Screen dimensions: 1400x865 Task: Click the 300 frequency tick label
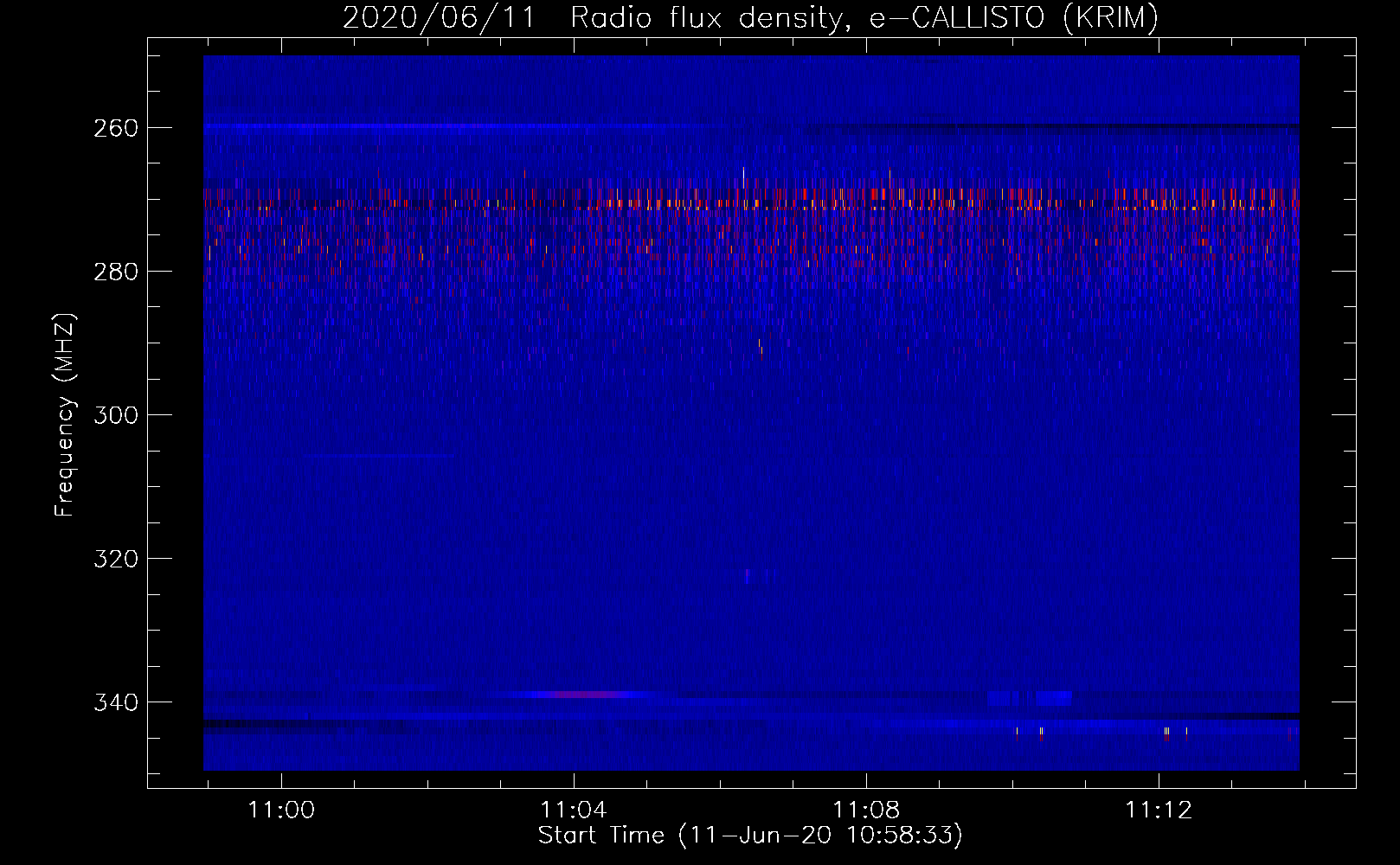[x=116, y=415]
